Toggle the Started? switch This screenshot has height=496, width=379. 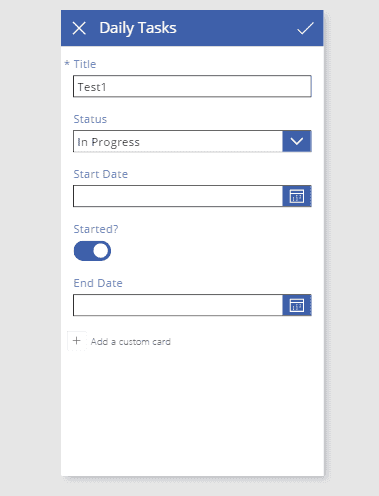click(x=92, y=251)
